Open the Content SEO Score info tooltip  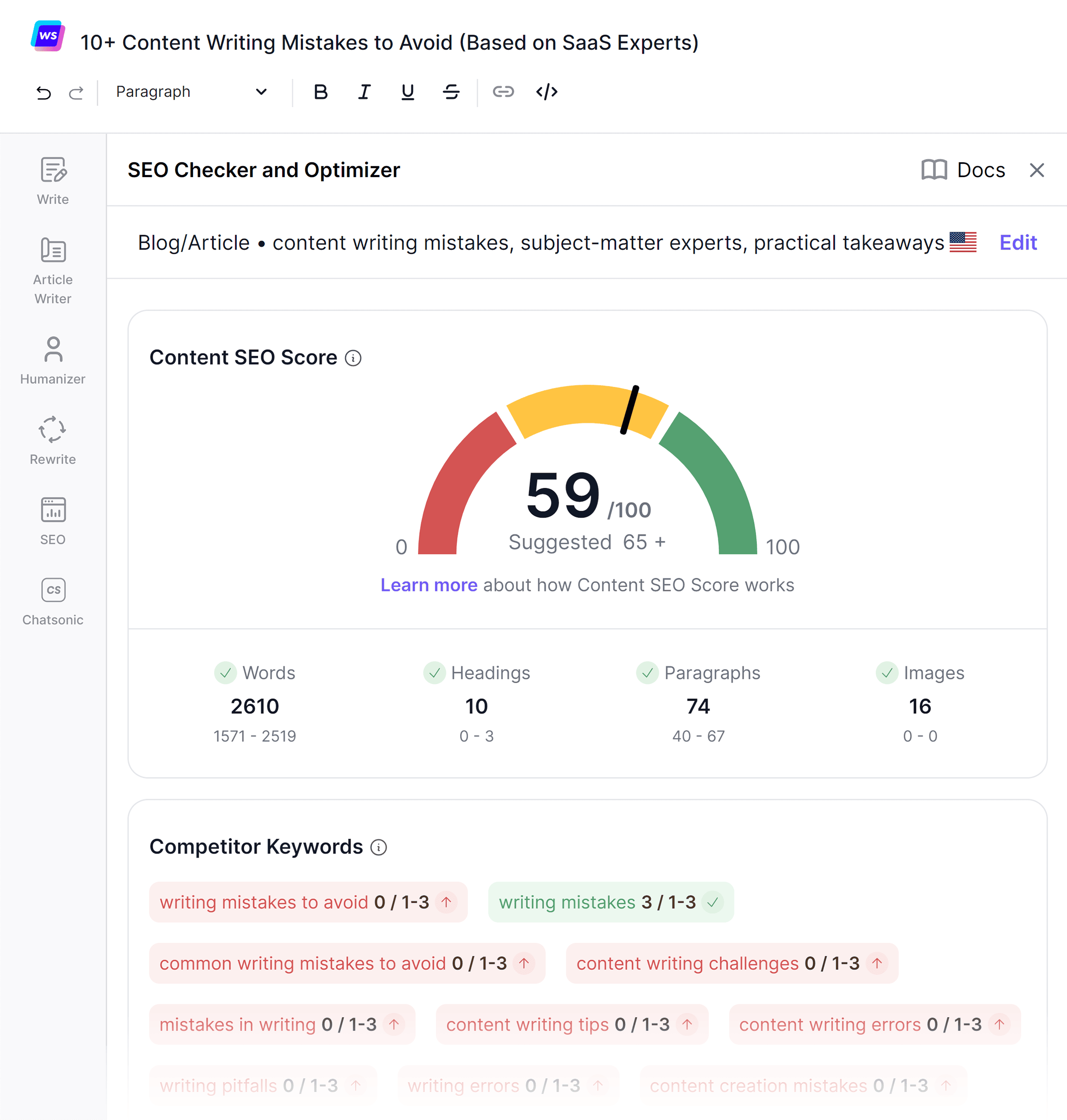pyautogui.click(x=354, y=358)
